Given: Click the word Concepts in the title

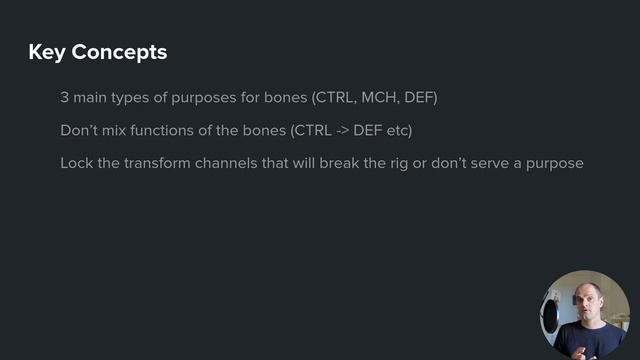Looking at the screenshot, I should pyautogui.click(x=119, y=53).
